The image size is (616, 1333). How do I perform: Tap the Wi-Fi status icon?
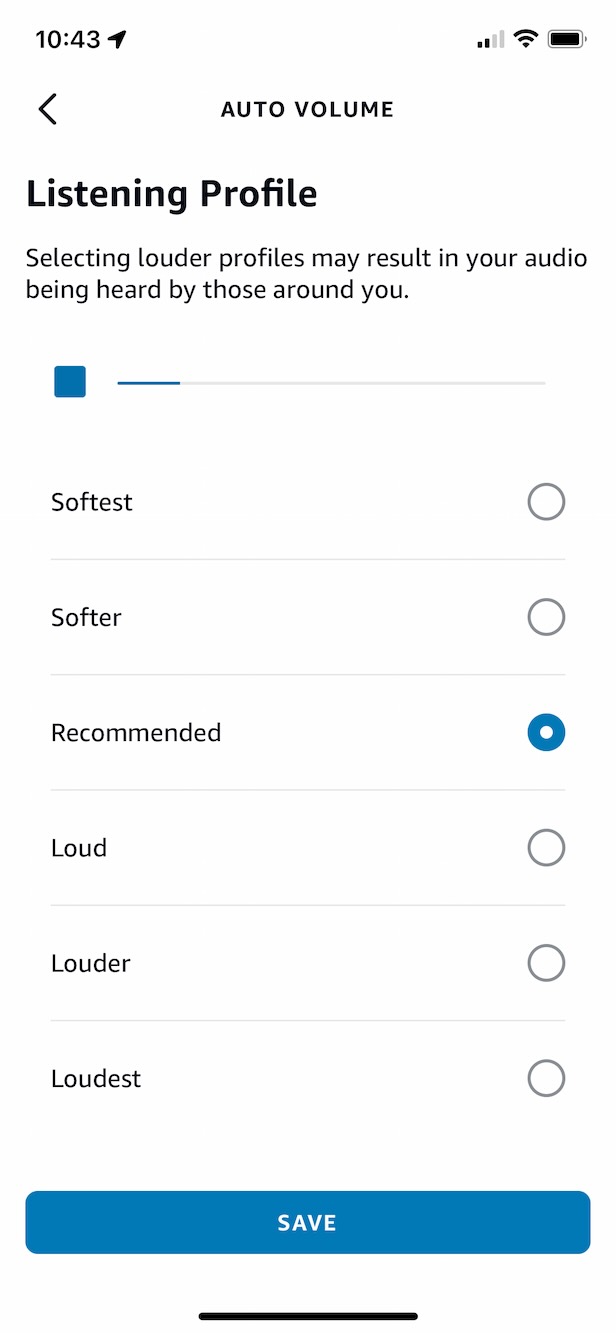[525, 40]
